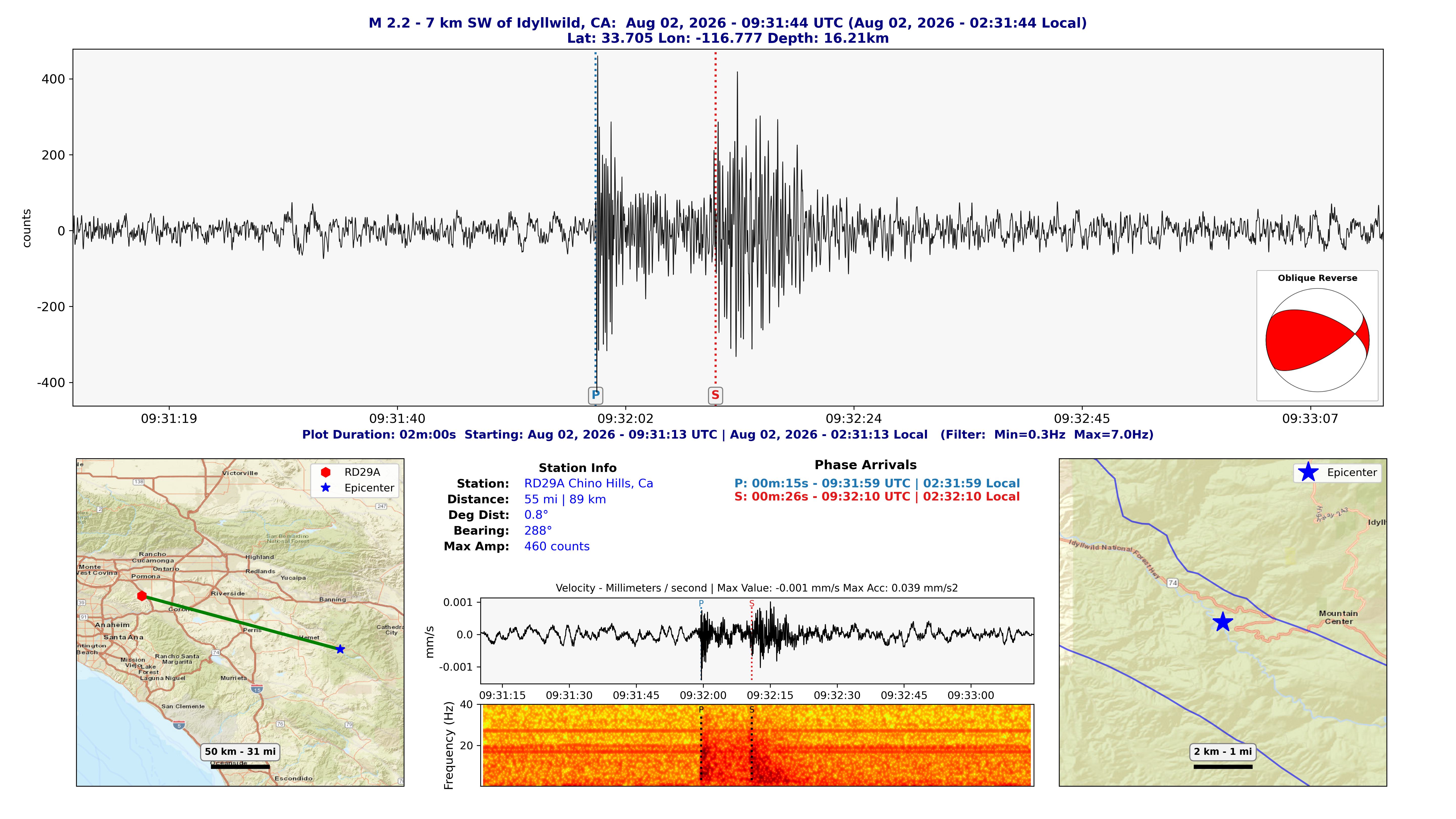Image resolution: width=1456 pixels, height=819 pixels.
Task: Click the '09:32:45' time tick on seismogram
Action: 1082,419
